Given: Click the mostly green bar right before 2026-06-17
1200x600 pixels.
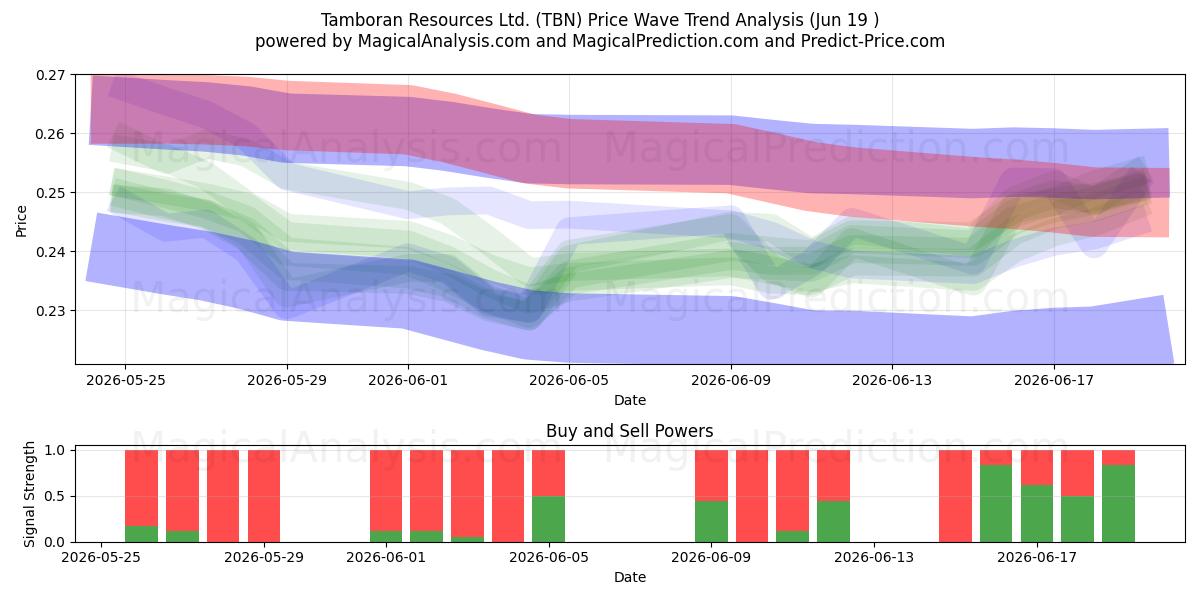Looking at the screenshot, I should (x=996, y=496).
